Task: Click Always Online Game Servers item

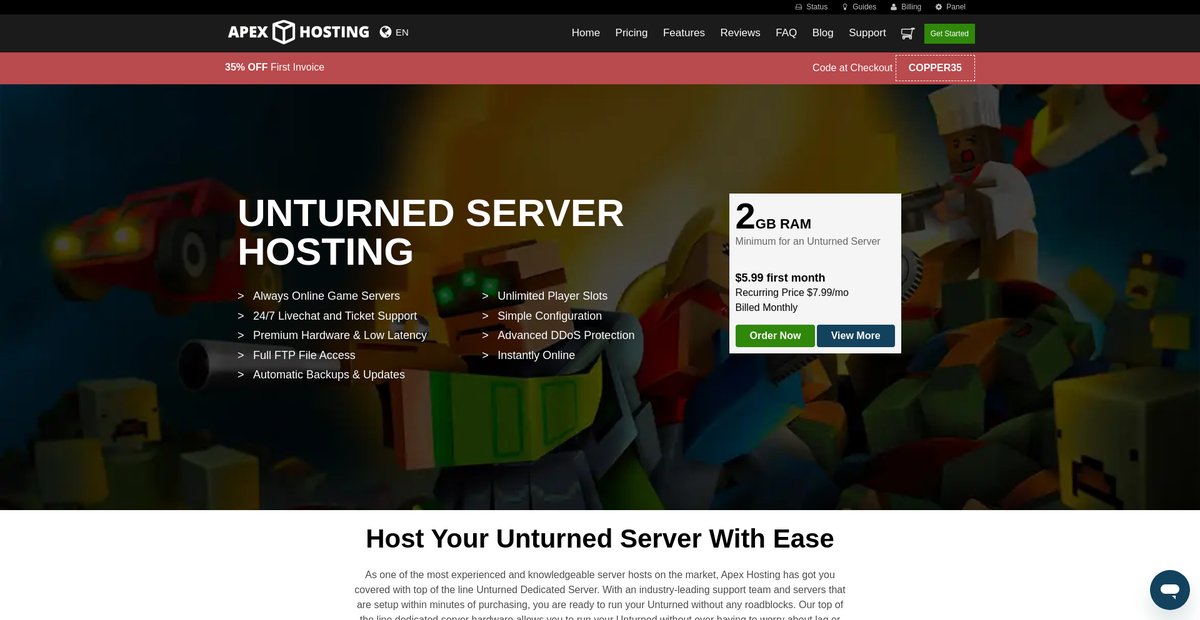Action: coord(326,296)
